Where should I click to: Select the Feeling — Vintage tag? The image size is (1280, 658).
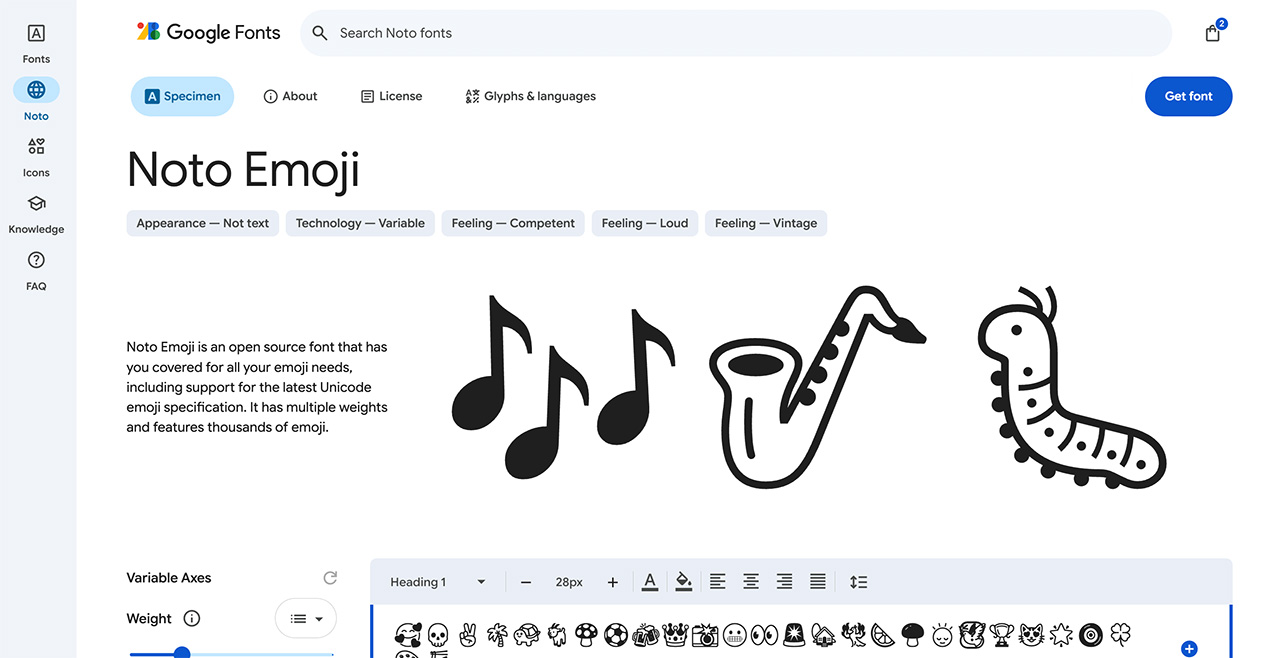pyautogui.click(x=766, y=223)
